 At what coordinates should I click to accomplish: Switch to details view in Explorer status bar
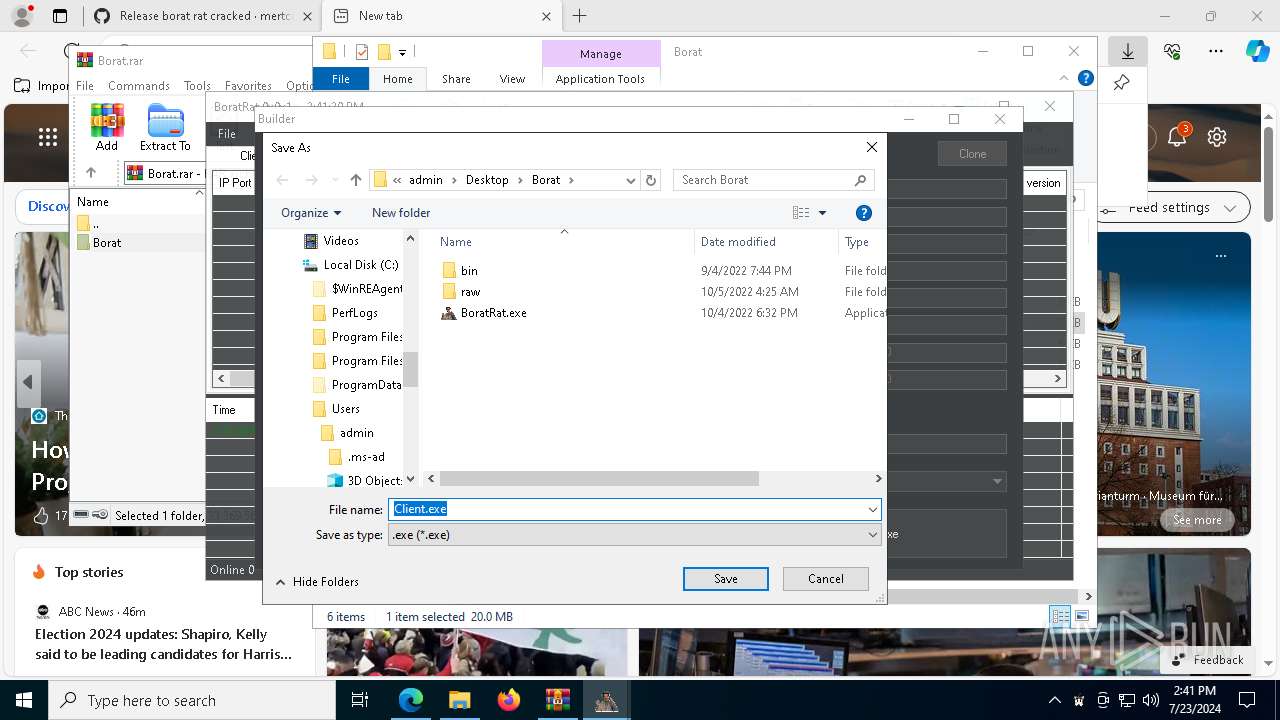tap(1060, 616)
